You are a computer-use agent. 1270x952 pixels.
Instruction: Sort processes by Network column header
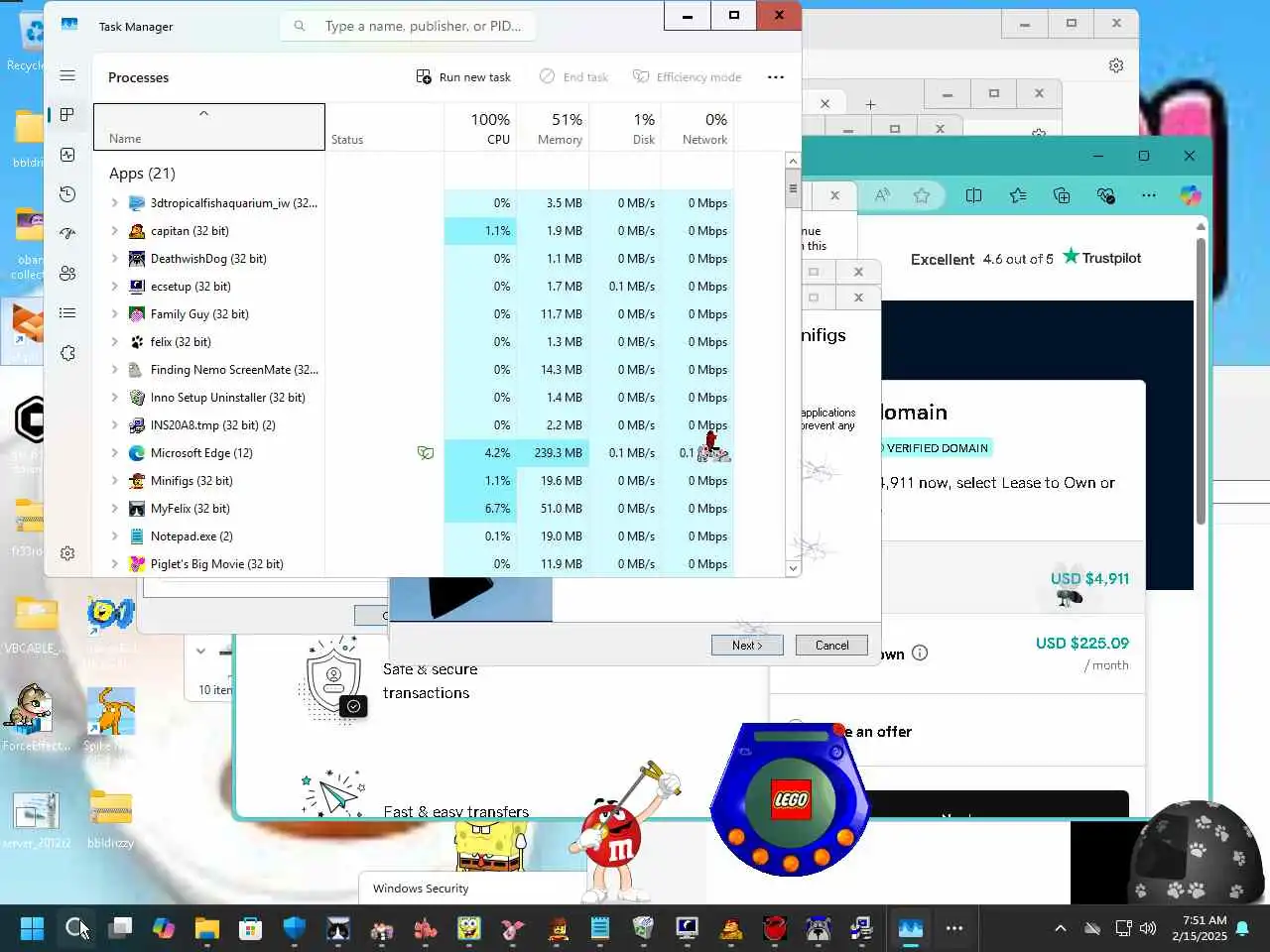[698, 127]
